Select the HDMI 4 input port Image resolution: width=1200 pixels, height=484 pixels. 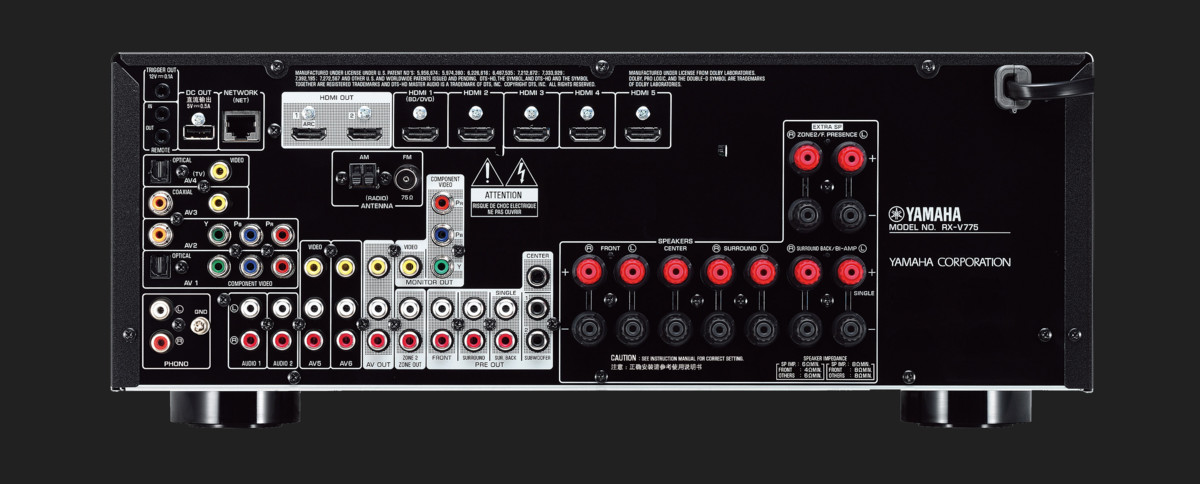[x=586, y=132]
